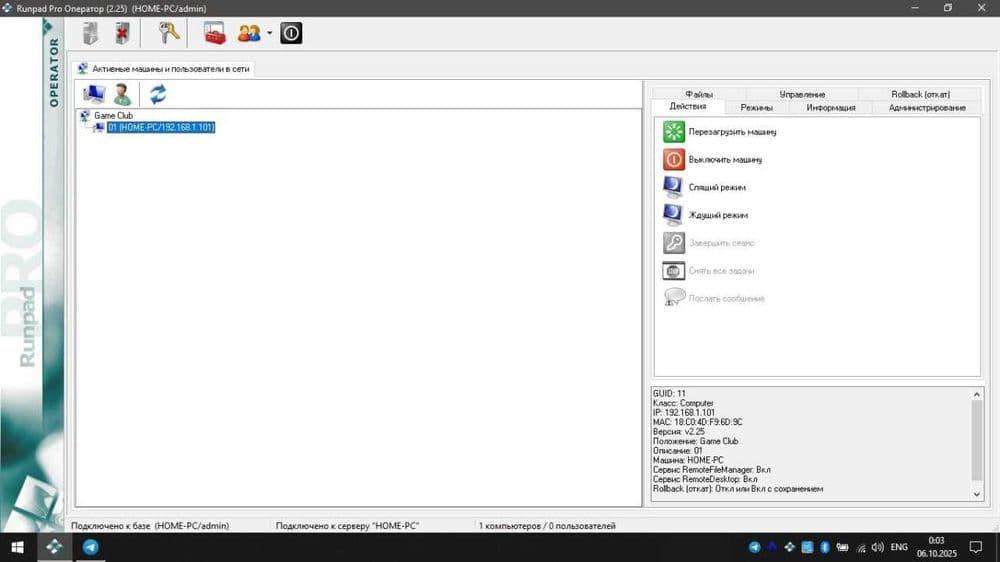Click 'Подключено к серверу "HOME-PC"' status text
Image resolution: width=1000 pixels, height=562 pixels.
(348, 526)
